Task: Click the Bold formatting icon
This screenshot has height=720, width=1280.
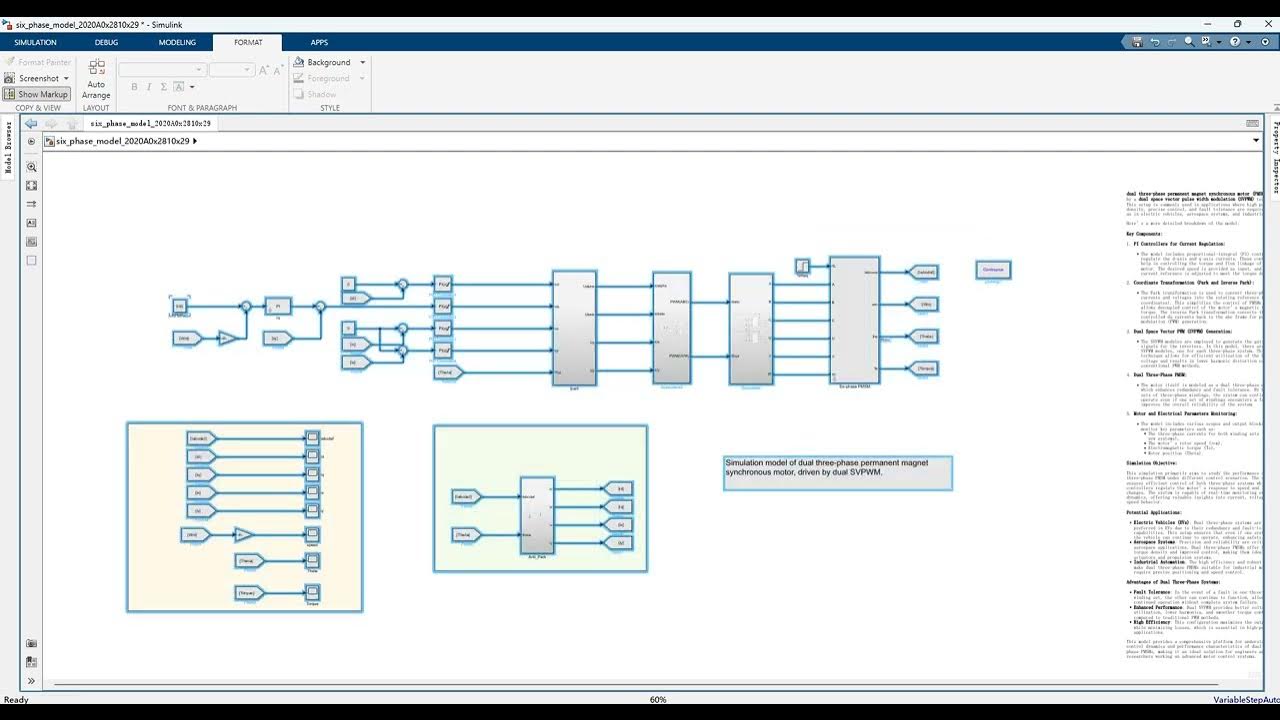Action: (134, 87)
